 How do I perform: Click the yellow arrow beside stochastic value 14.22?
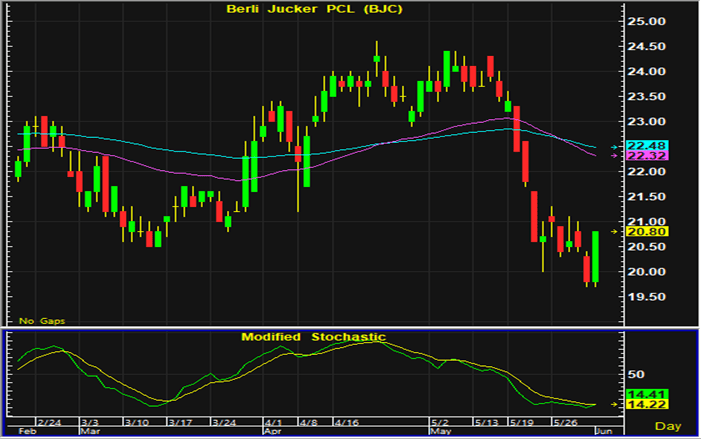click(x=616, y=404)
